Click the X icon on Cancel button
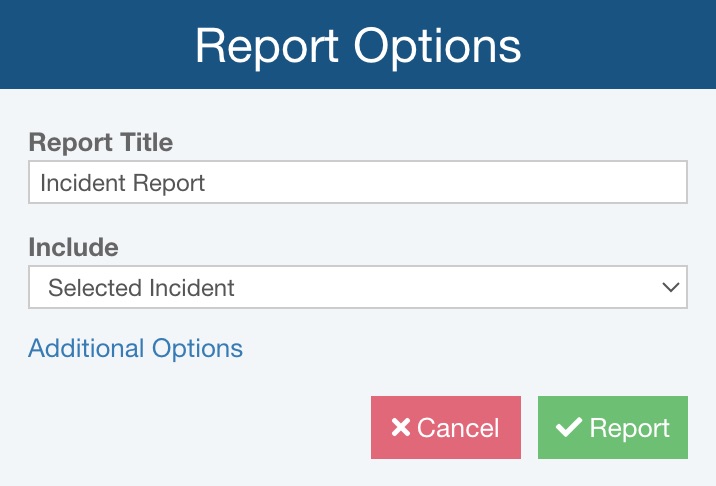This screenshot has width=716, height=486. pos(401,428)
